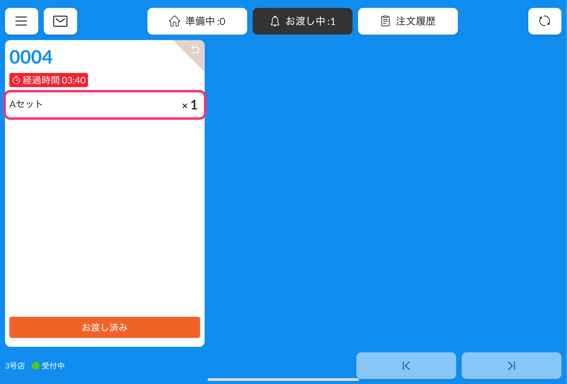Select the Aセット item row
The image size is (567, 384).
[105, 105]
